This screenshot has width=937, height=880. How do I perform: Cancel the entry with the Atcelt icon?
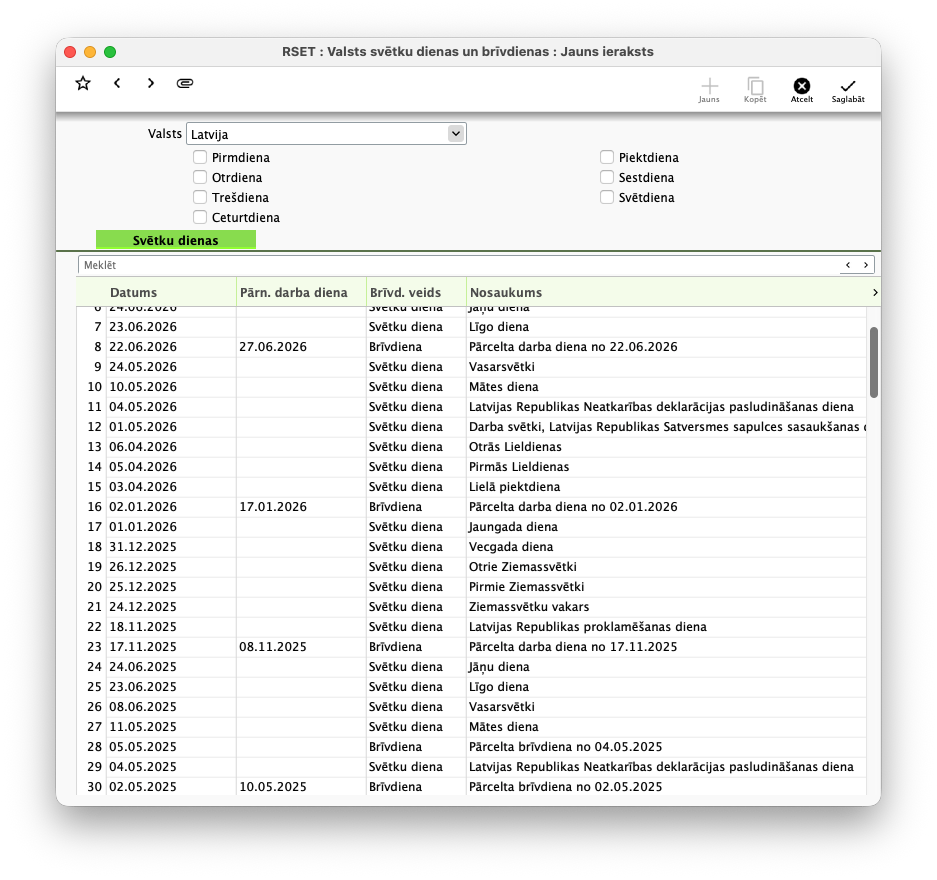click(802, 90)
